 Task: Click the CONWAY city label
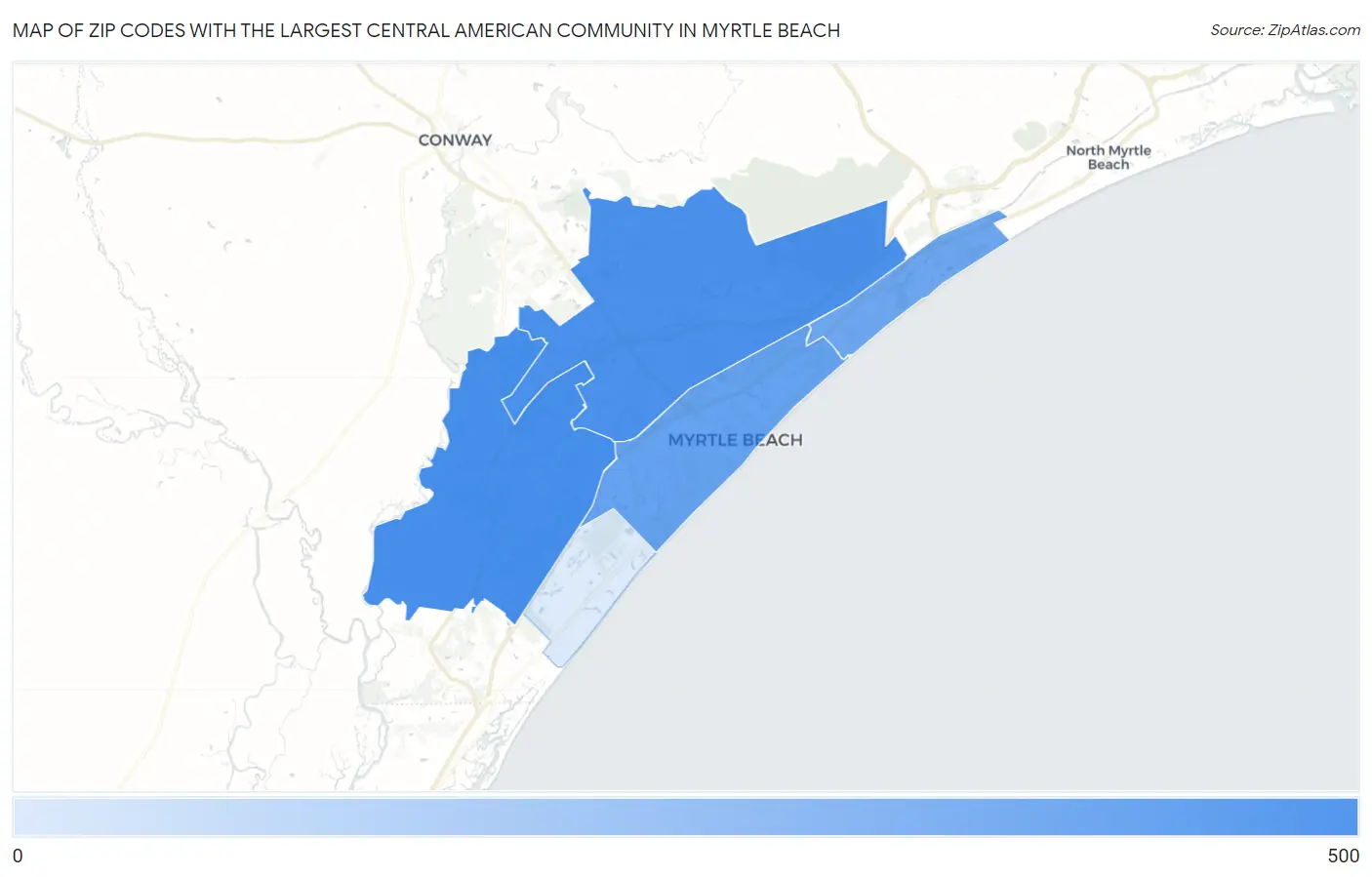click(x=455, y=140)
